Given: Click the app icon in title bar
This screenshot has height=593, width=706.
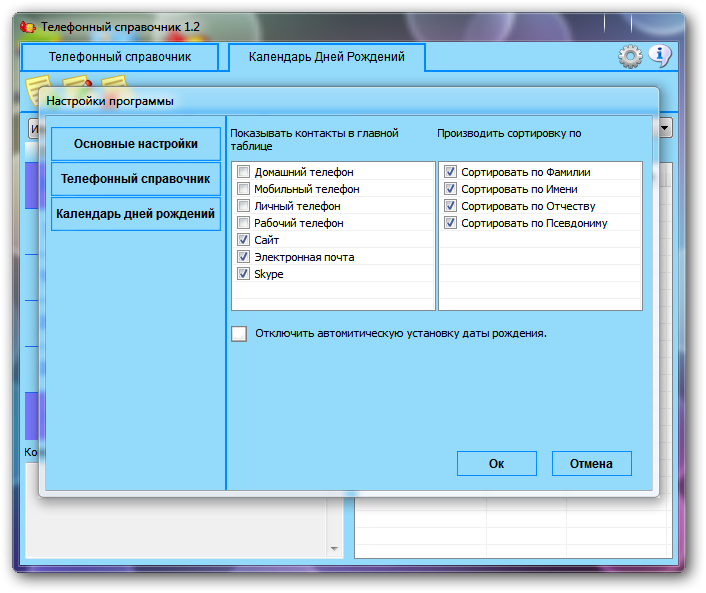Looking at the screenshot, I should [x=29, y=26].
